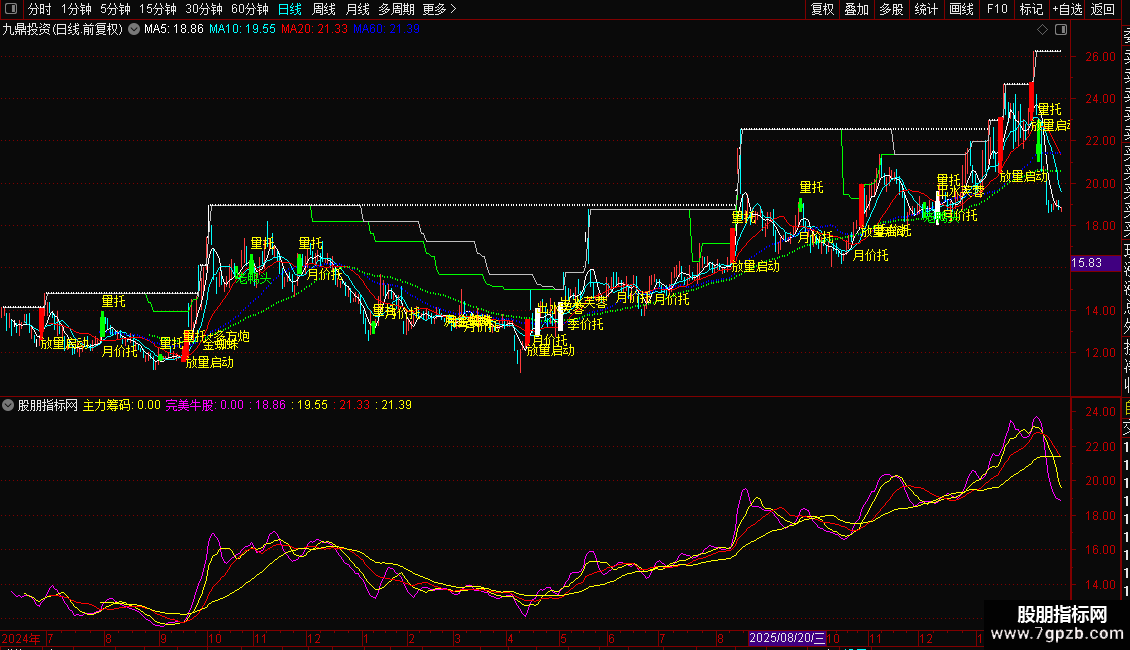Open the F10 company info

(x=997, y=9)
